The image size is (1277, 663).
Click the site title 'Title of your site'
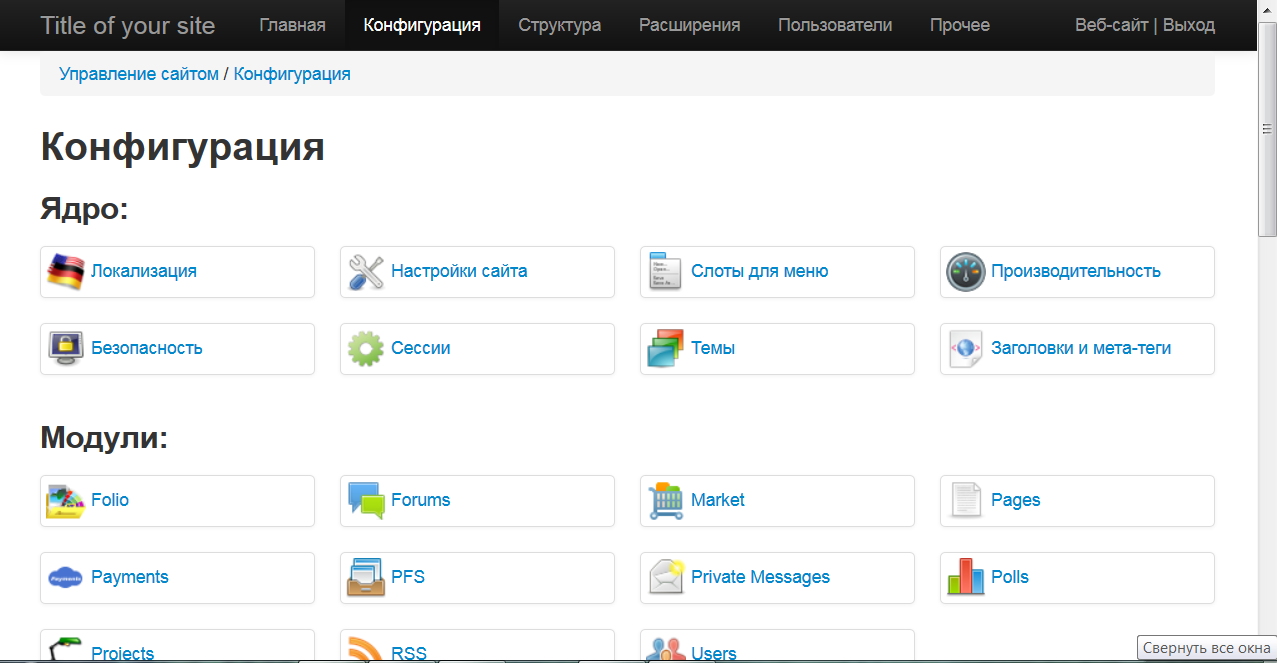[128, 25]
